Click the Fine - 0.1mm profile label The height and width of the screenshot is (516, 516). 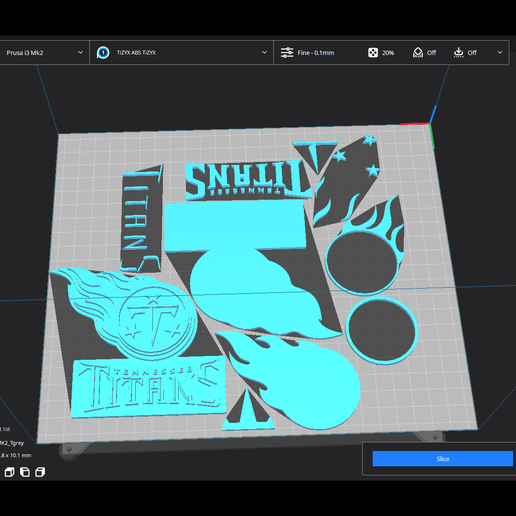pos(316,53)
